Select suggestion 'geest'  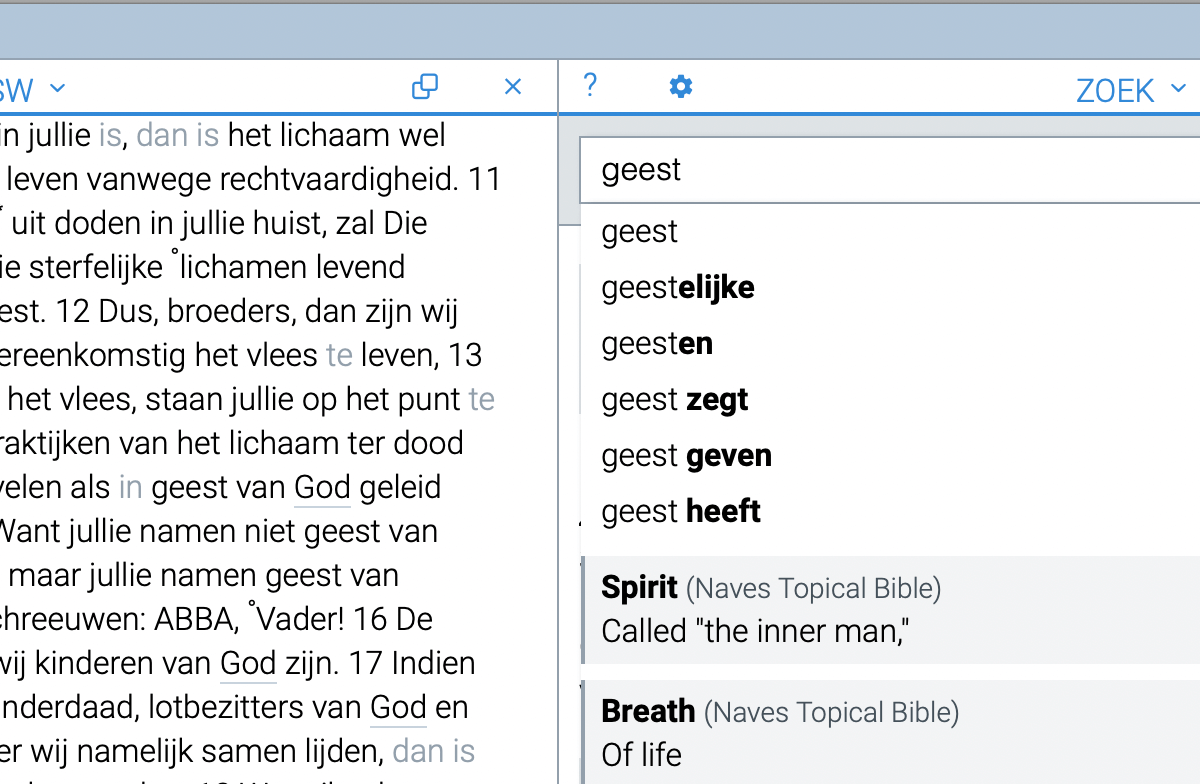(x=640, y=231)
